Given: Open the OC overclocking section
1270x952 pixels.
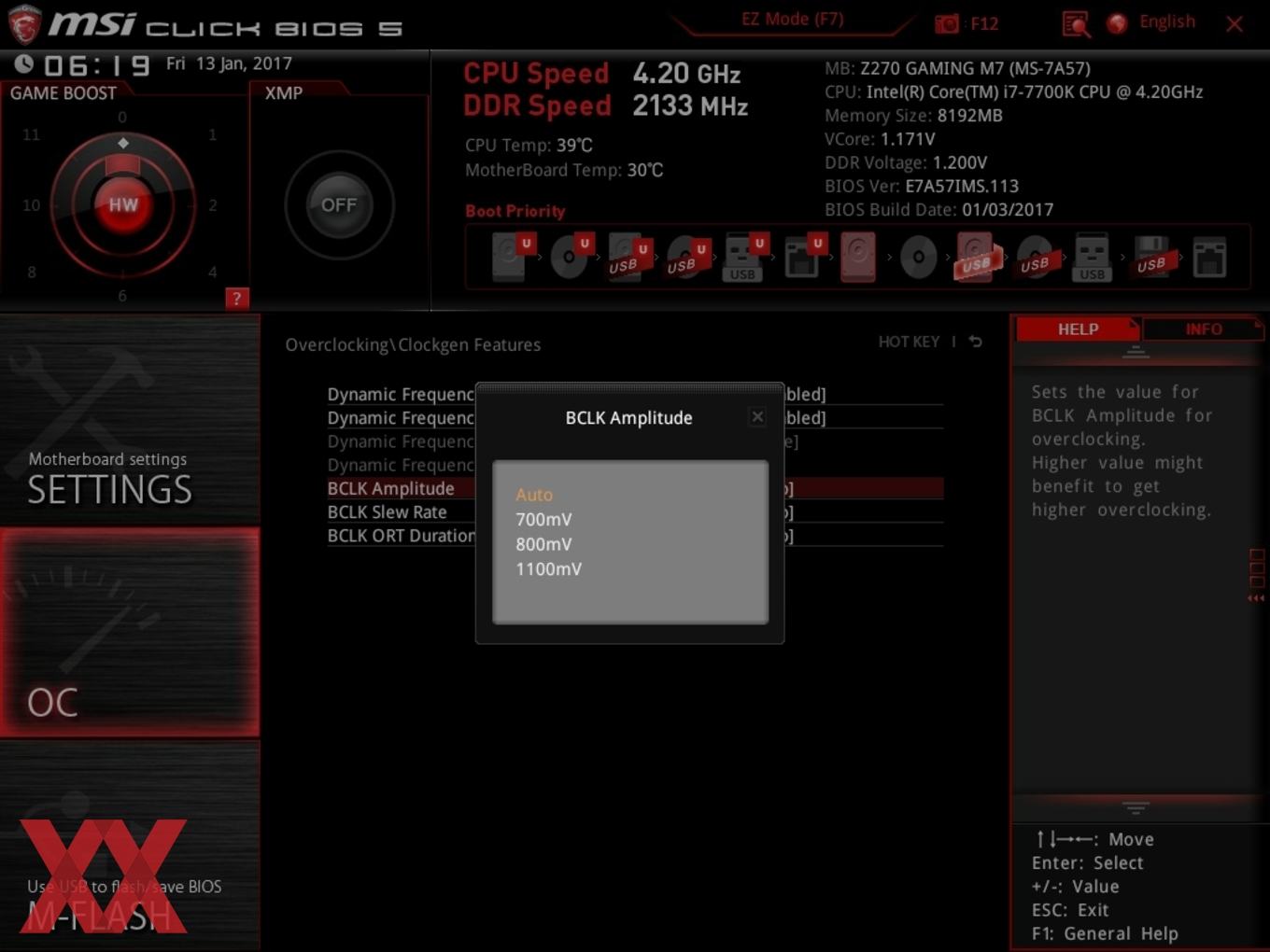Looking at the screenshot, I should (x=130, y=632).
